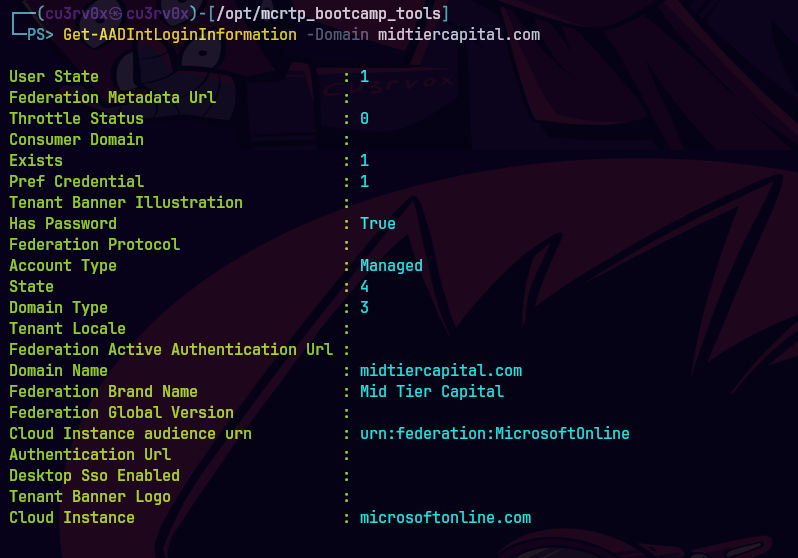Click midtiercapital.com in the command line
Viewport: 798px width, 558px height.
(x=458, y=34)
